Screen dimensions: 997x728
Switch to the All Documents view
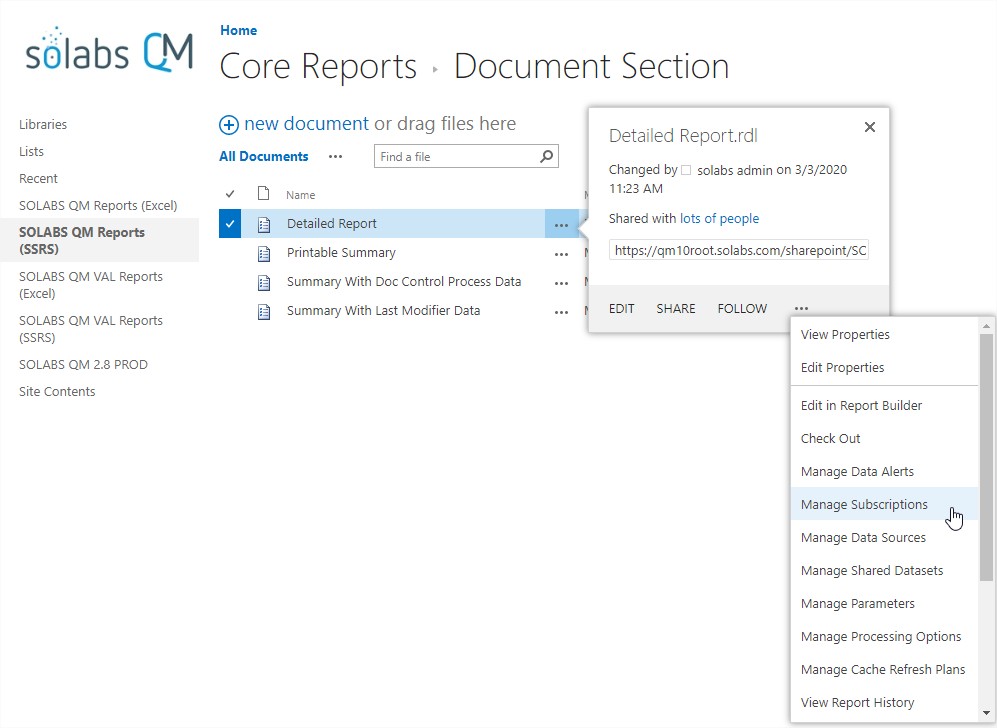(x=264, y=156)
